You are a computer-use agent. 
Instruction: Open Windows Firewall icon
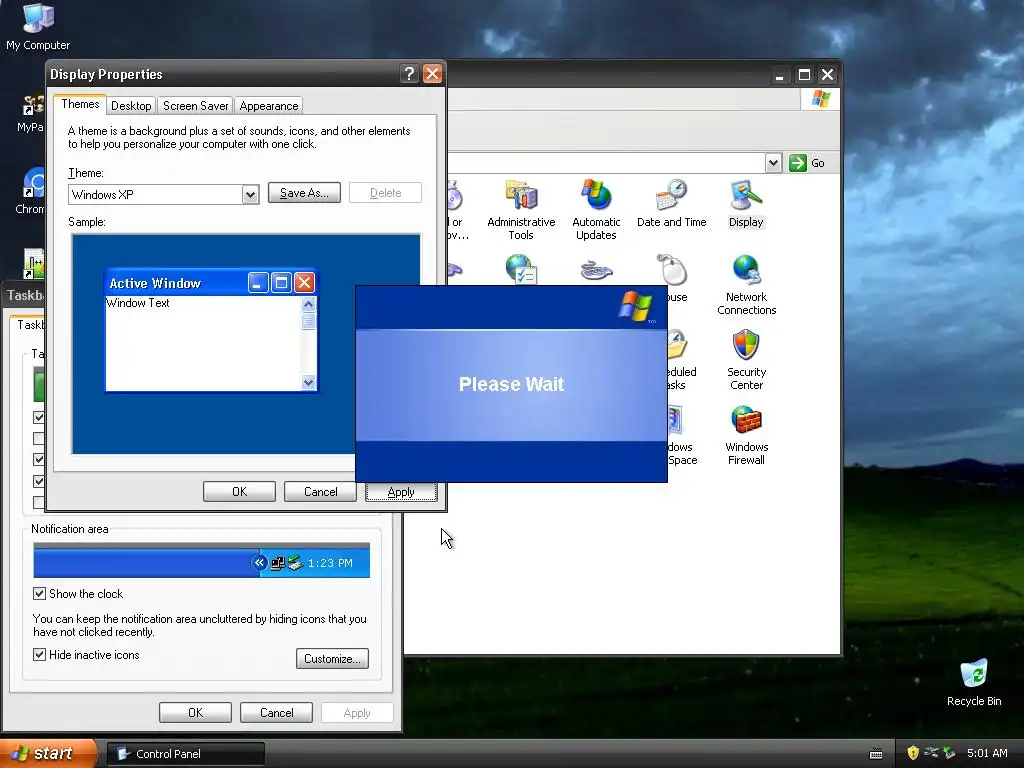pos(746,434)
